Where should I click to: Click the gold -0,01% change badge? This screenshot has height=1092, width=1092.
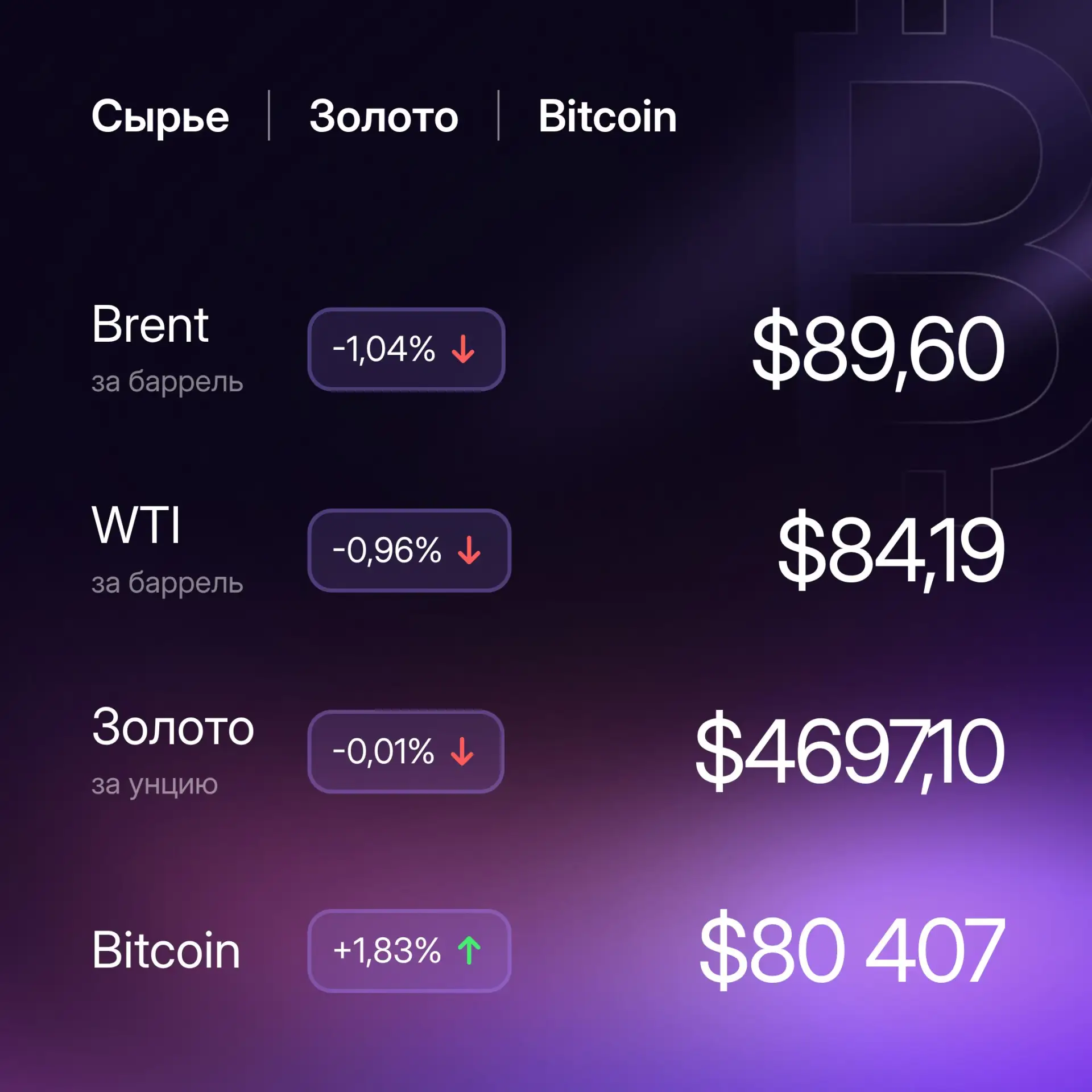pos(406,751)
